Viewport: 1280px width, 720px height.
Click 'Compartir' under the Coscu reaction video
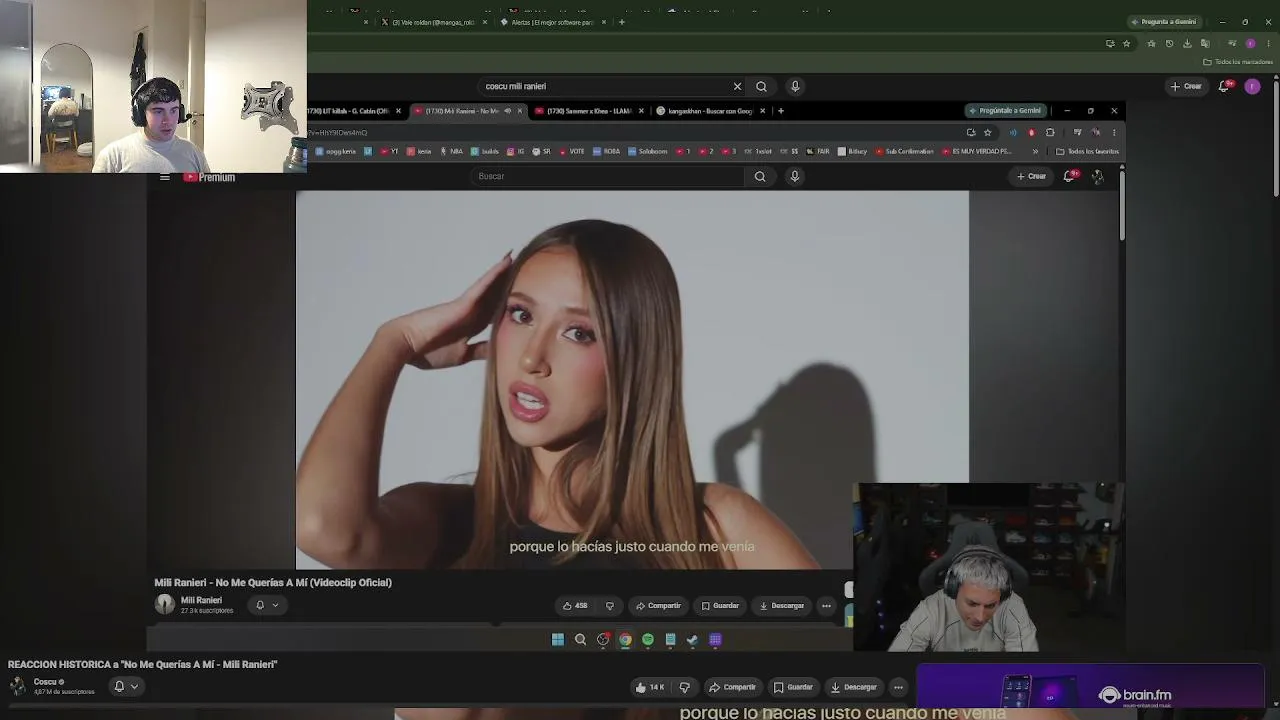[732, 687]
